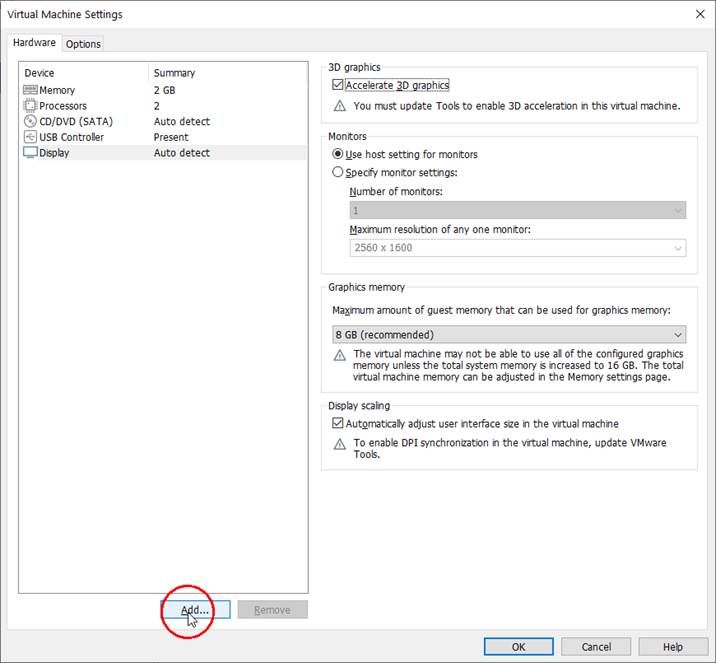Click the 3D graphics warning icon
716x663 pixels.
click(340, 106)
